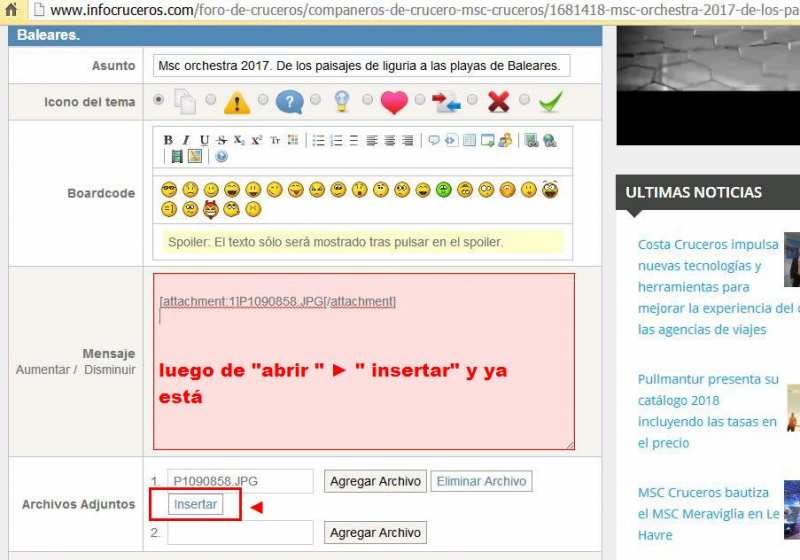The image size is (800, 560).
Task: Click Agregar Archivo for the second attachment
Action: [375, 532]
